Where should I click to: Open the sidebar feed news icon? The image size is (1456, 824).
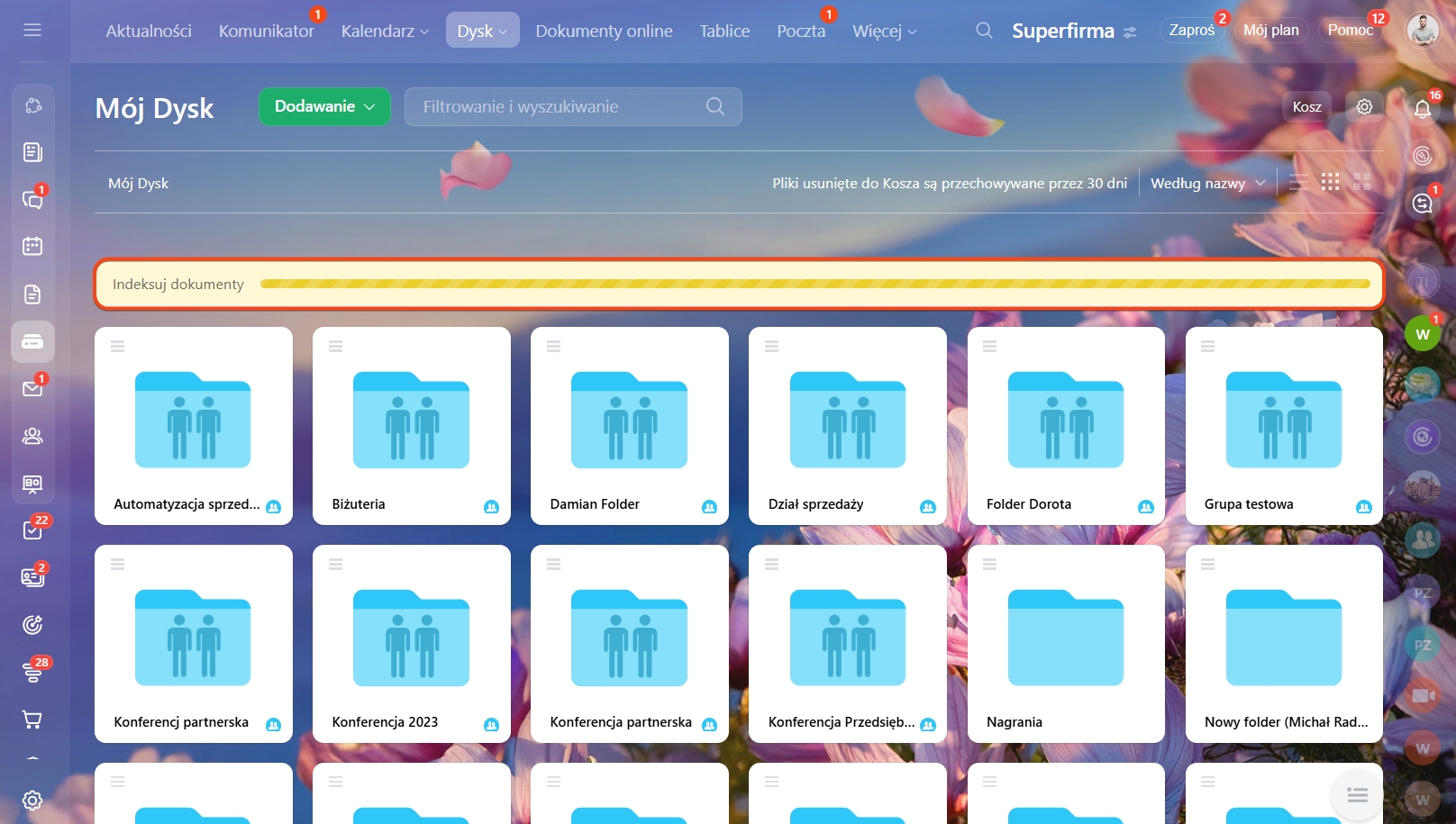pyautogui.click(x=32, y=152)
